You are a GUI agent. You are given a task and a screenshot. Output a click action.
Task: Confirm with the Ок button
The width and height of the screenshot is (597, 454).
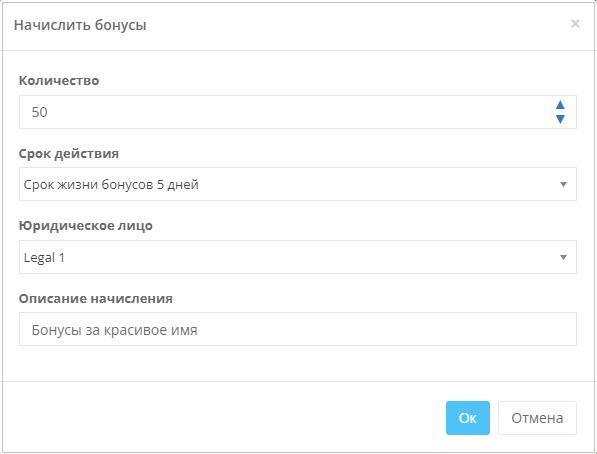tap(468, 418)
